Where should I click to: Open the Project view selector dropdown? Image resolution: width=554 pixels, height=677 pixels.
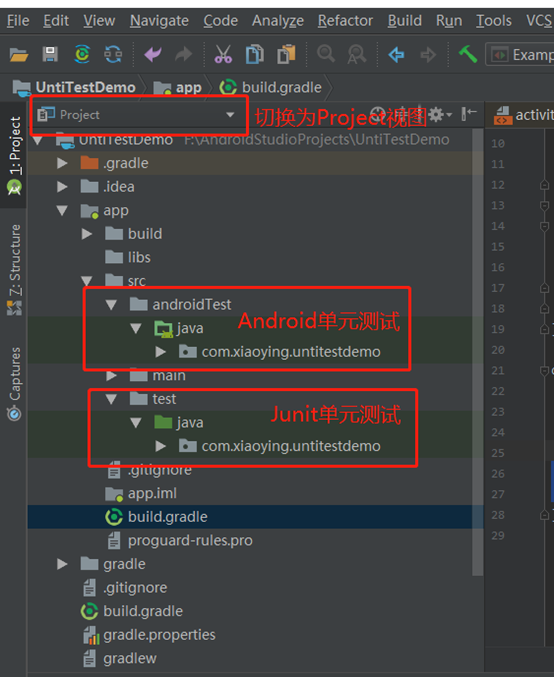pos(138,114)
